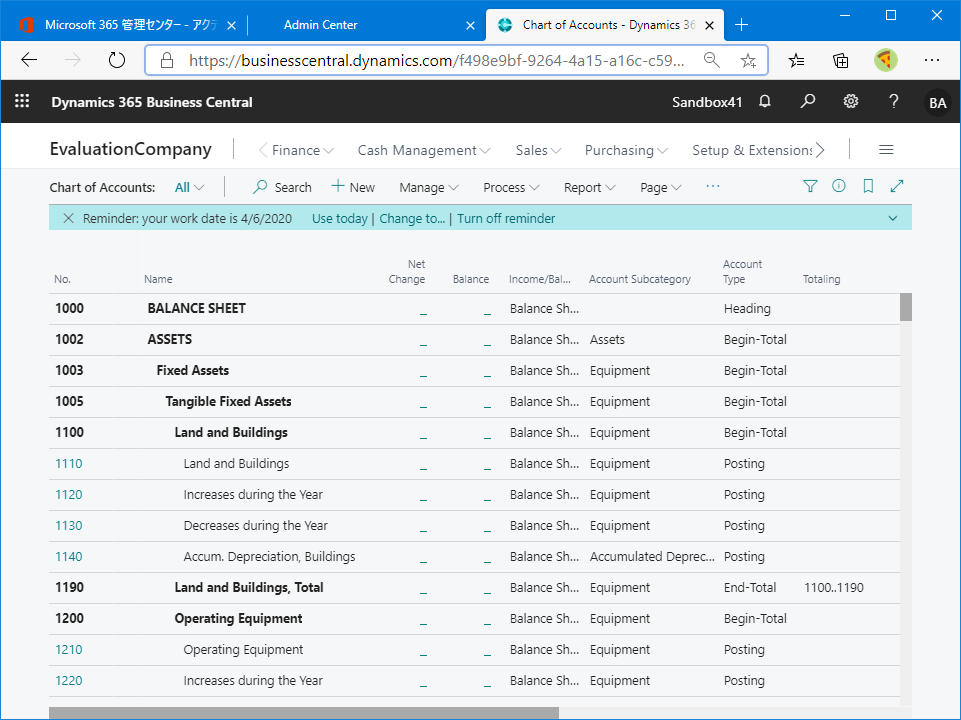Viewport: 961px width, 720px height.
Task: Click Turn off reminder link
Action: 506,219
